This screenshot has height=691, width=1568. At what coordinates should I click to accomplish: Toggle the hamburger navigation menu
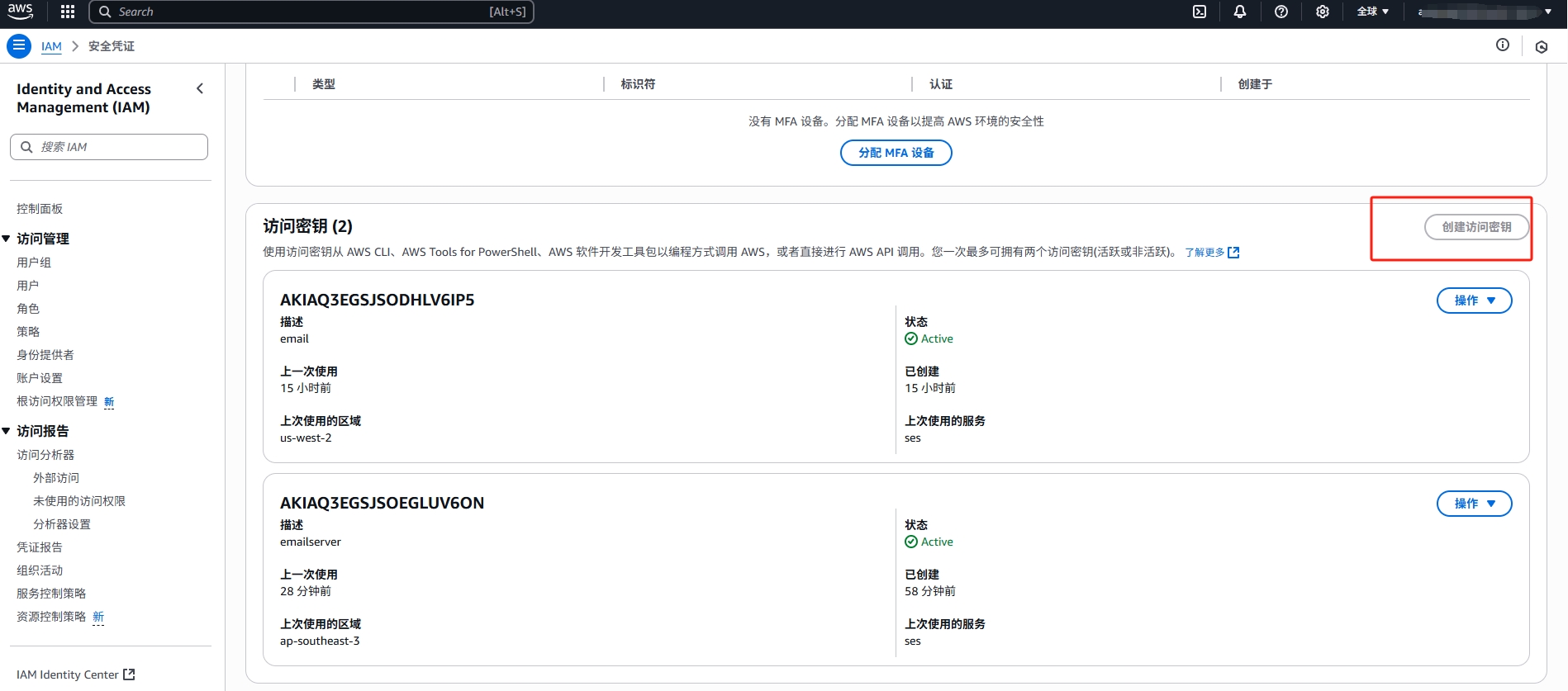tap(19, 45)
